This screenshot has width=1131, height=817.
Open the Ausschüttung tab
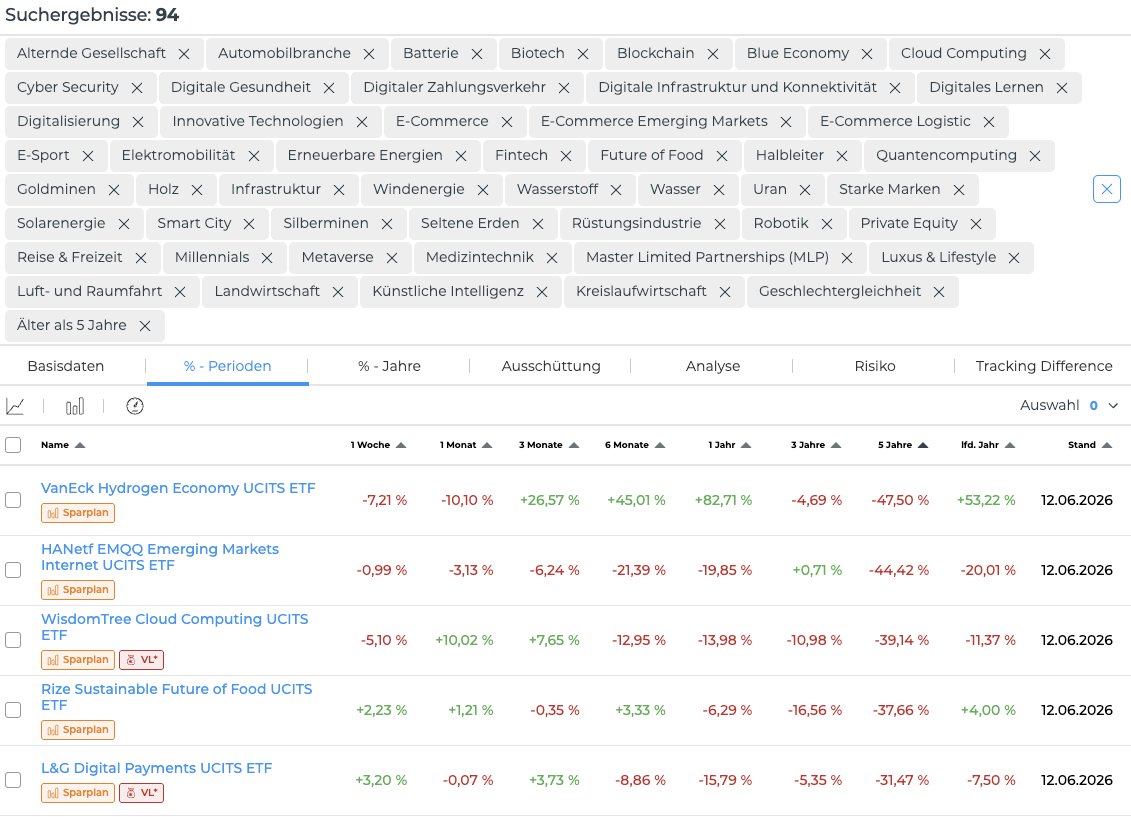550,366
